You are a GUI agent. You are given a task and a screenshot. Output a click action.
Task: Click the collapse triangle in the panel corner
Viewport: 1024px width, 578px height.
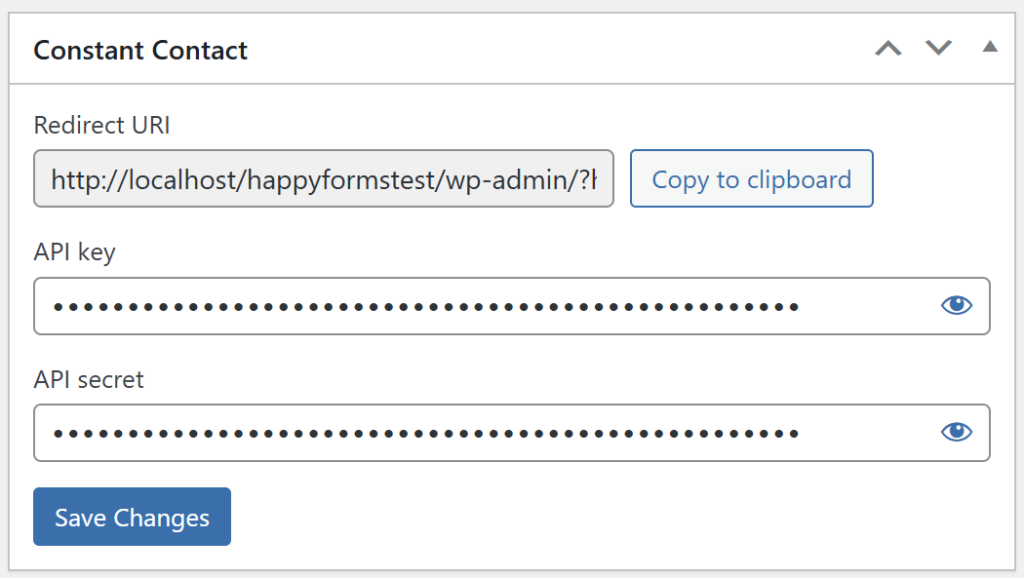(x=989, y=47)
